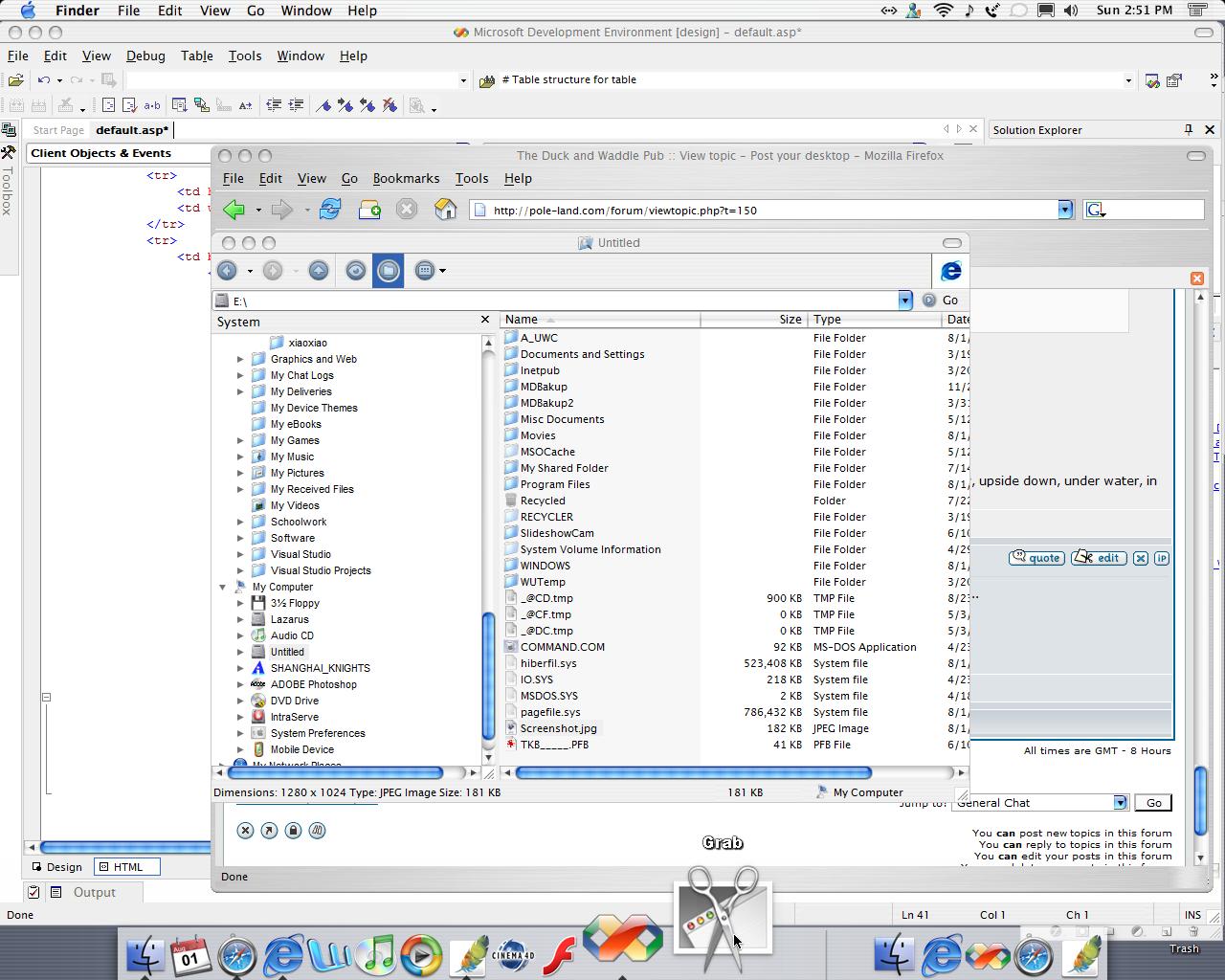
Task: Click the Undo arrow in IDE toolbar
Action: (x=44, y=80)
